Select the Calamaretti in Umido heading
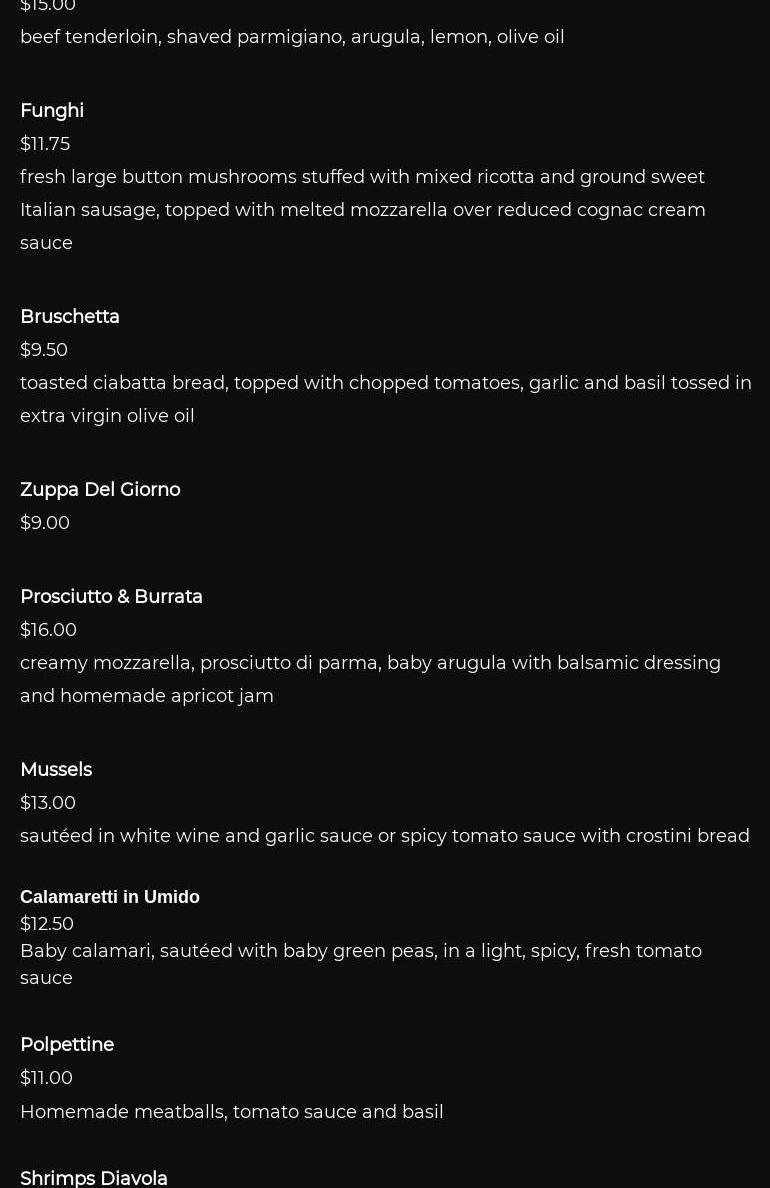Viewport: 770px width, 1188px height. click(x=110, y=897)
